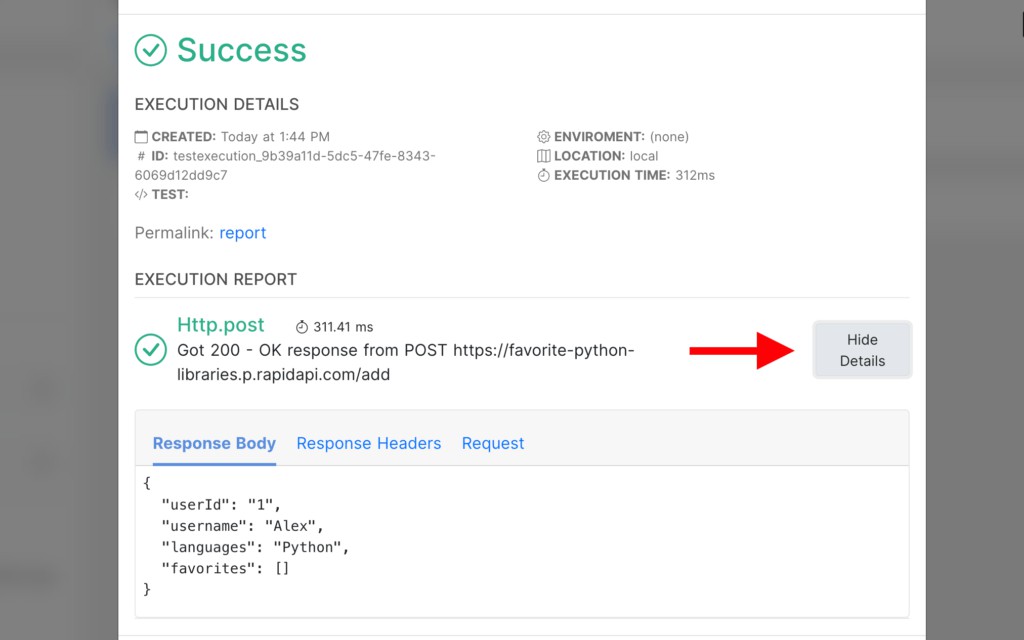Open the Response Headers tab
This screenshot has width=1024, height=640.
tap(368, 443)
